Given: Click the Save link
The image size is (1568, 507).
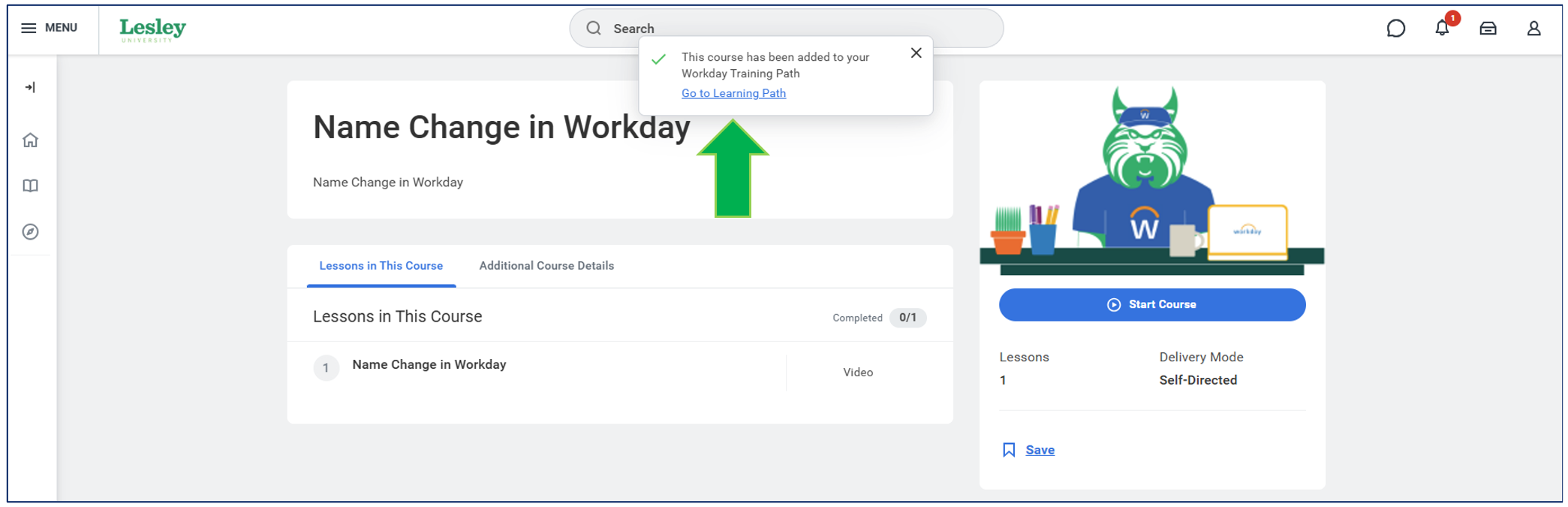Looking at the screenshot, I should tap(1040, 450).
